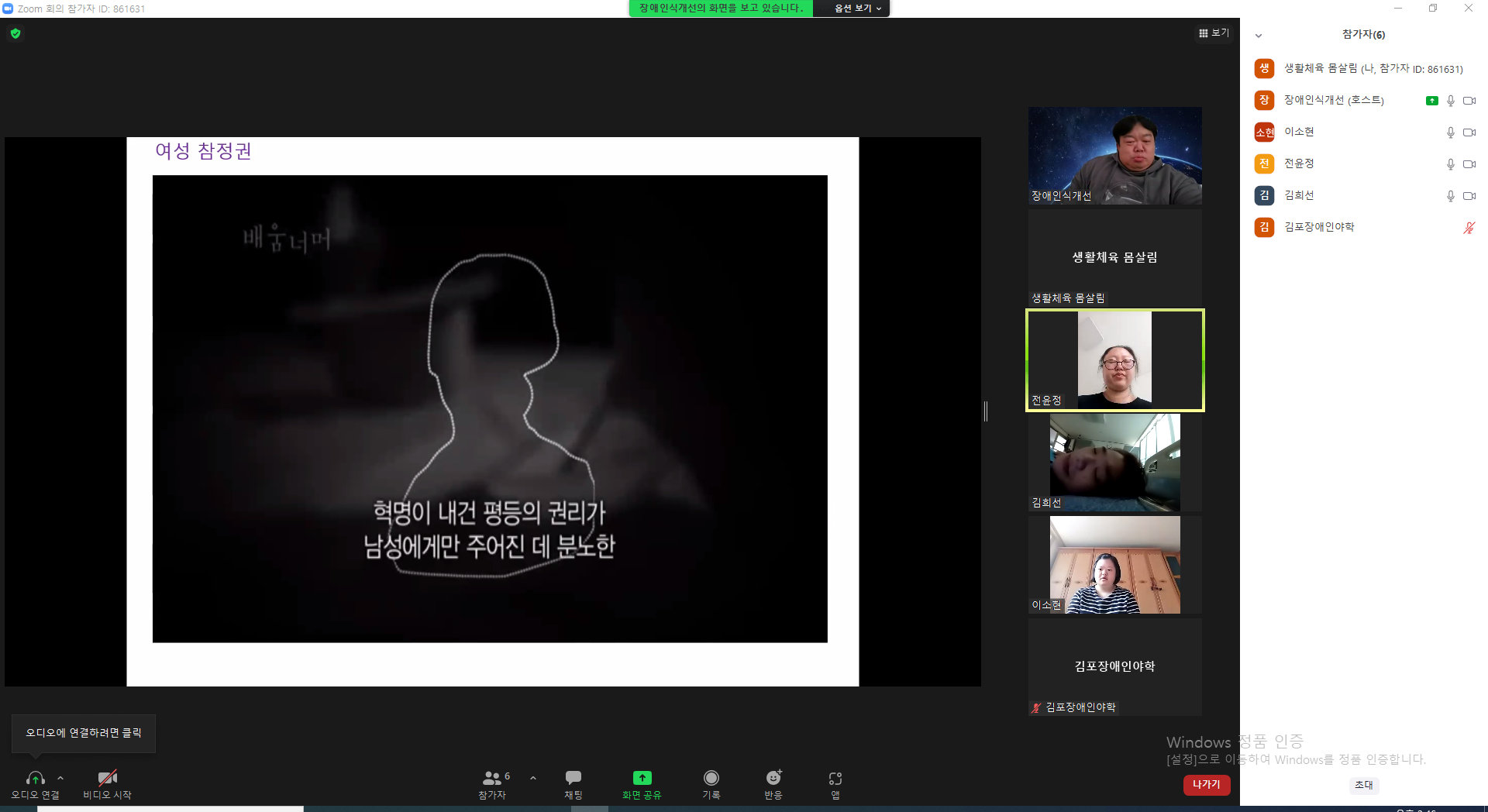Start video with the crossed-out camera icon
Image resolution: width=1488 pixels, height=812 pixels.
coord(107,778)
